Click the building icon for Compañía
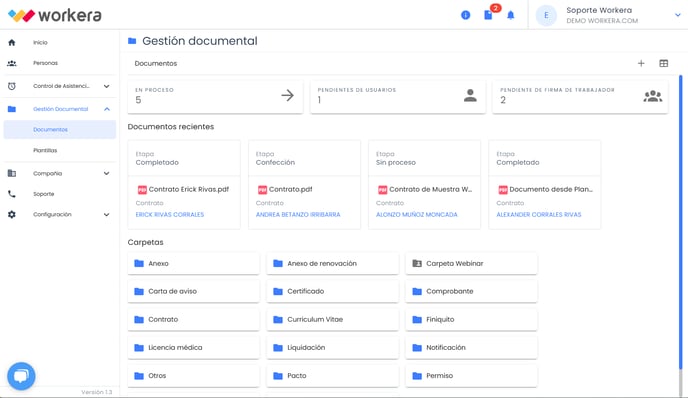The width and height of the screenshot is (688, 398). pos(12,173)
